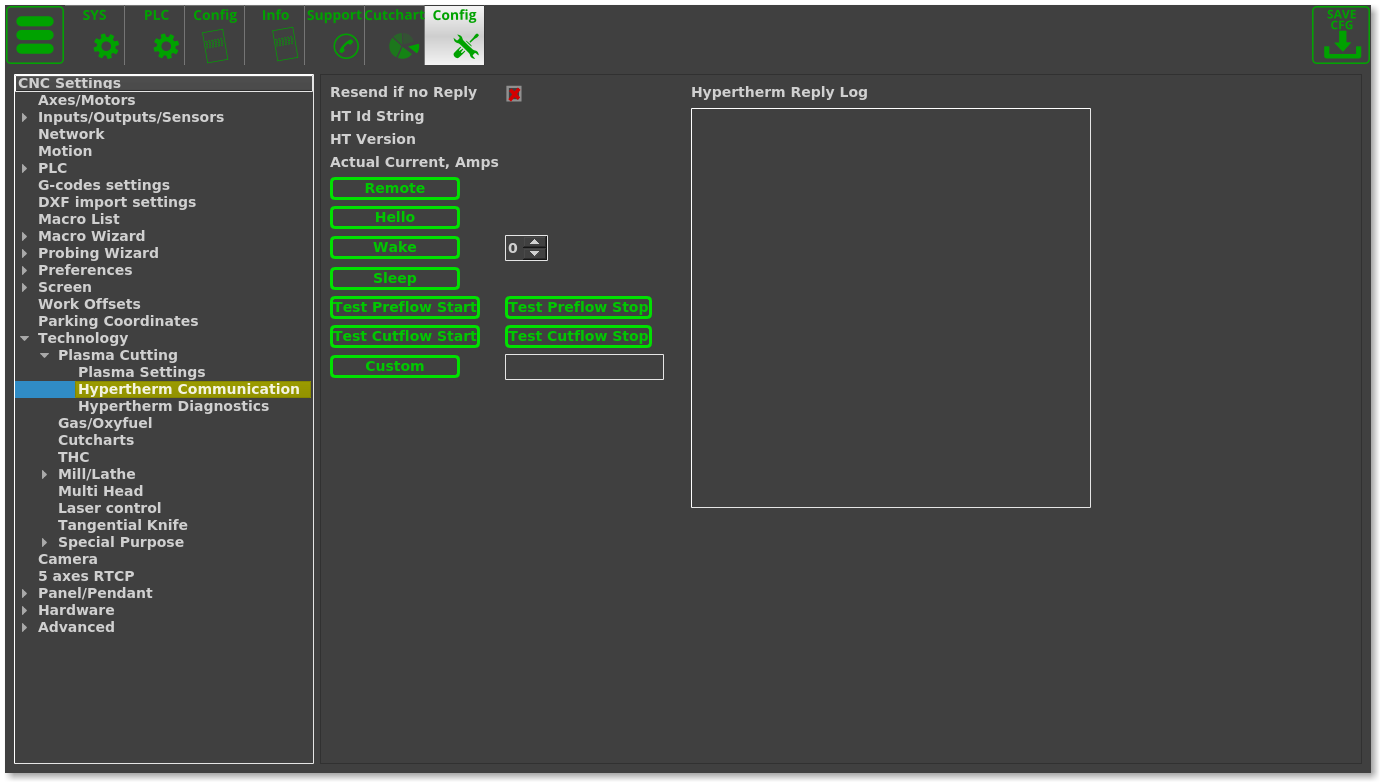This screenshot has height=782, width=1380.
Task: Increase the Wake value with up arrow
Action: tap(535, 242)
